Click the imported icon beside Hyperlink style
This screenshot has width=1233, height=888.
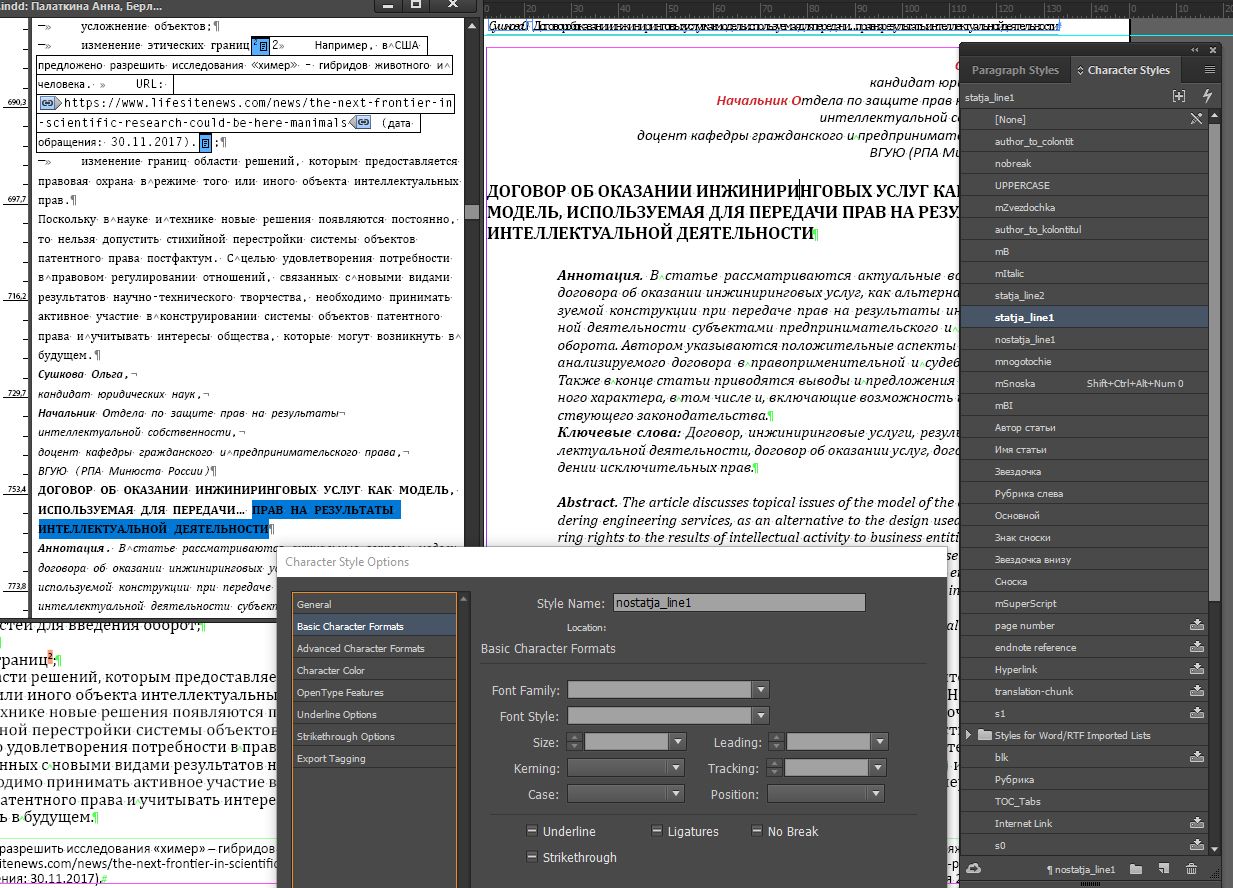(1196, 669)
